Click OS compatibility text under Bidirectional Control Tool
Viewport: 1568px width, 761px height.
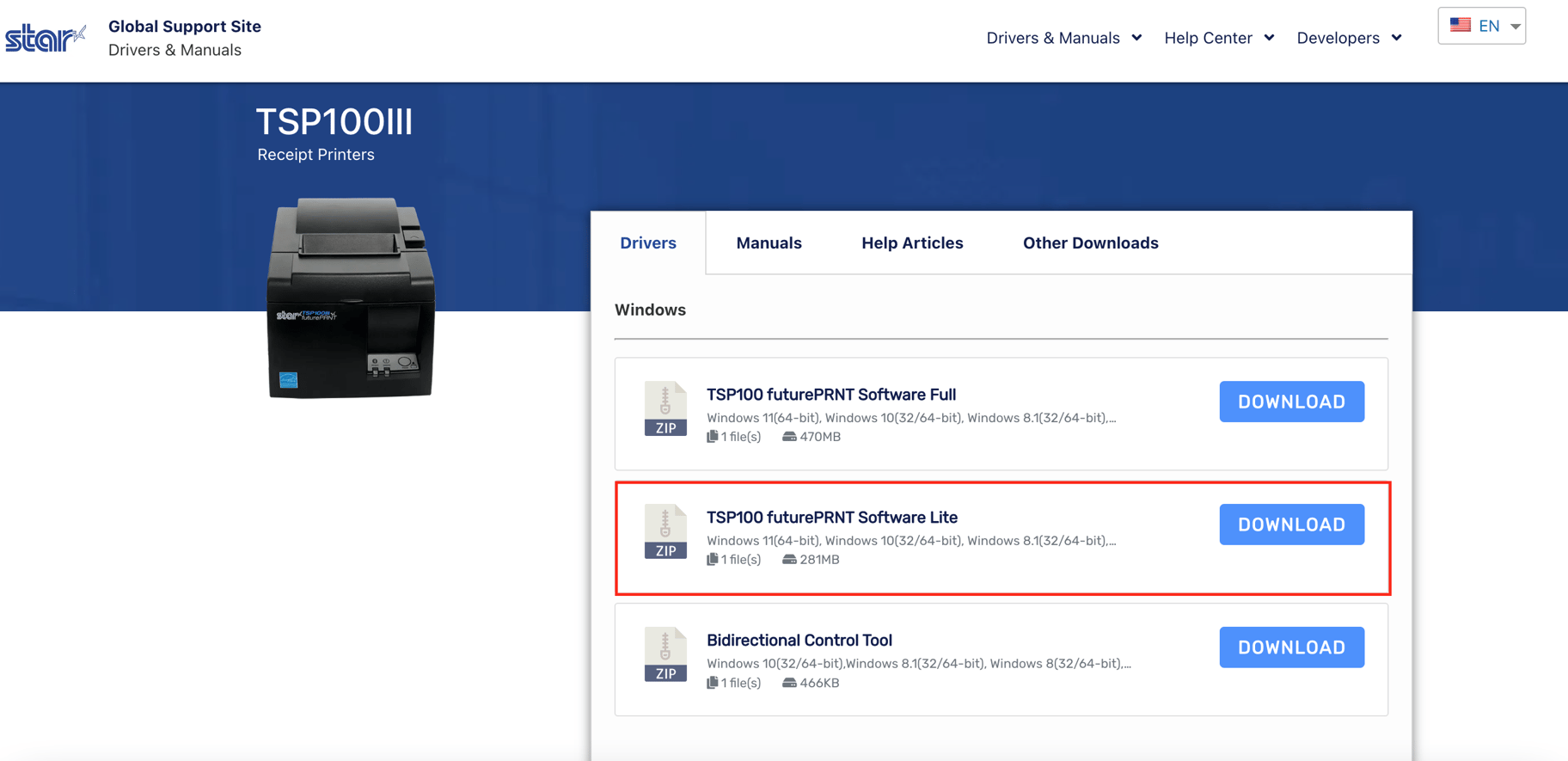919,664
